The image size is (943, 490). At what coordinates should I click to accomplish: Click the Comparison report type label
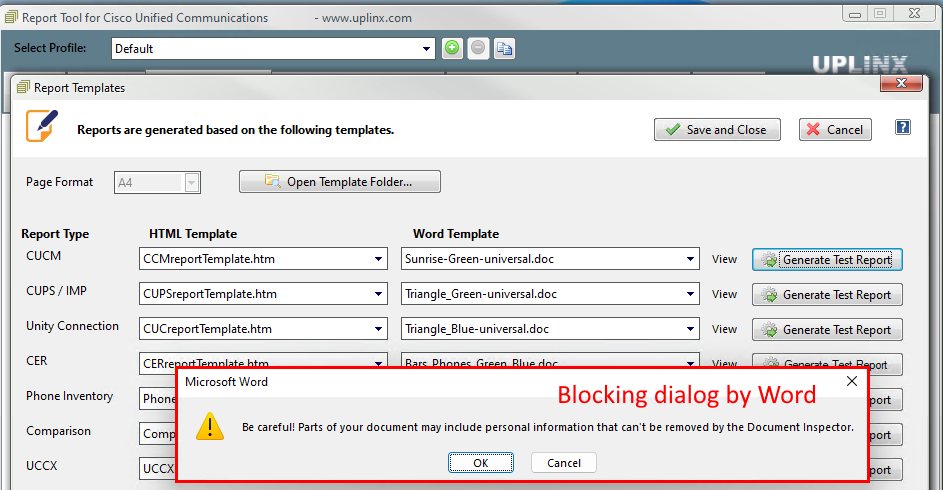click(x=58, y=431)
